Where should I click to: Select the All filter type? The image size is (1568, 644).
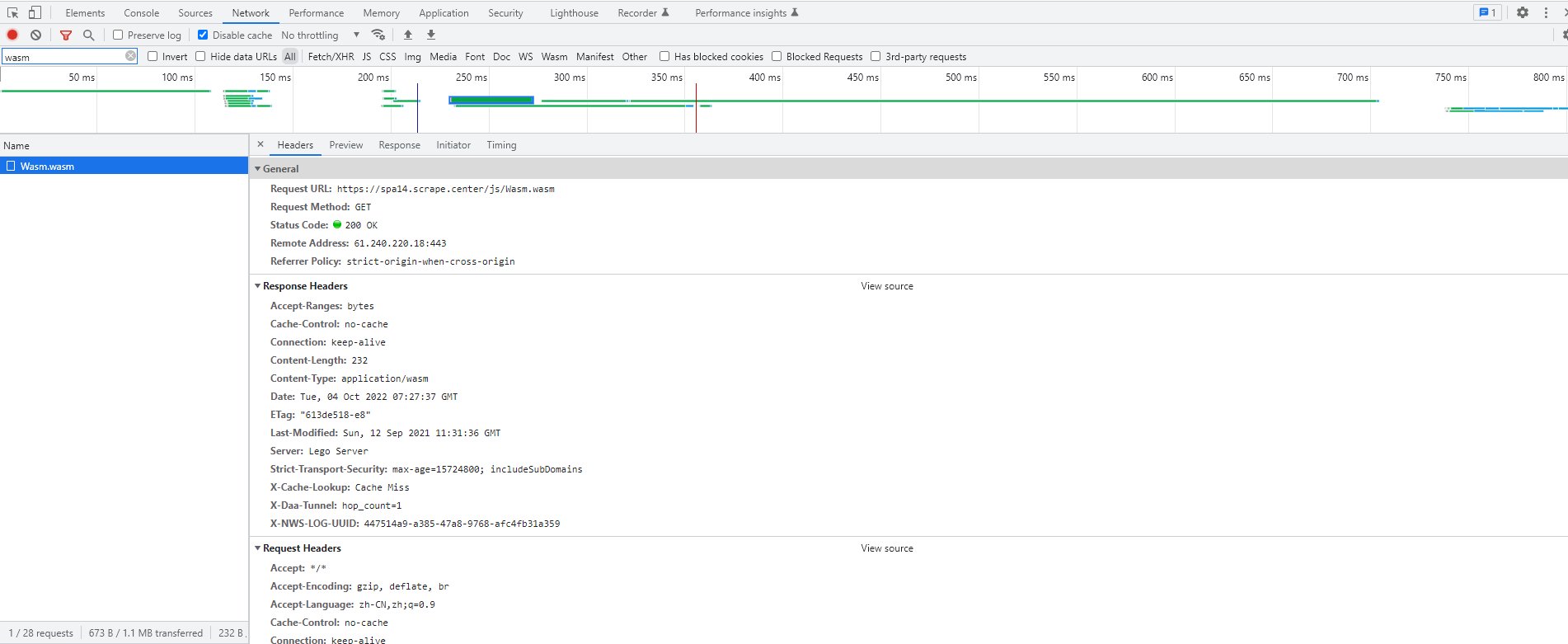[x=290, y=57]
